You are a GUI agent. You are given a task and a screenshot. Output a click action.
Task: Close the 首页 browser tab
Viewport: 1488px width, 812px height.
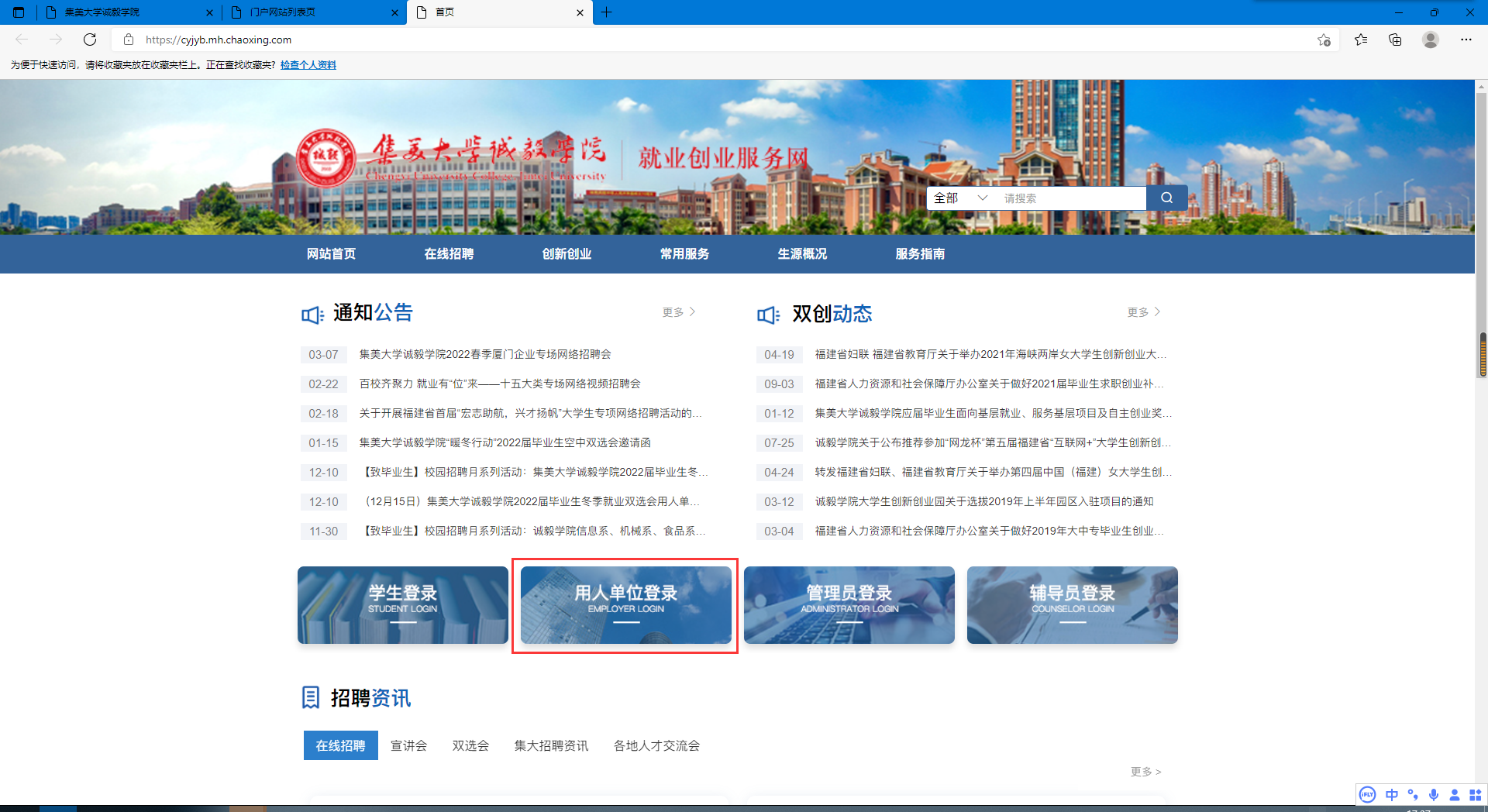580,12
